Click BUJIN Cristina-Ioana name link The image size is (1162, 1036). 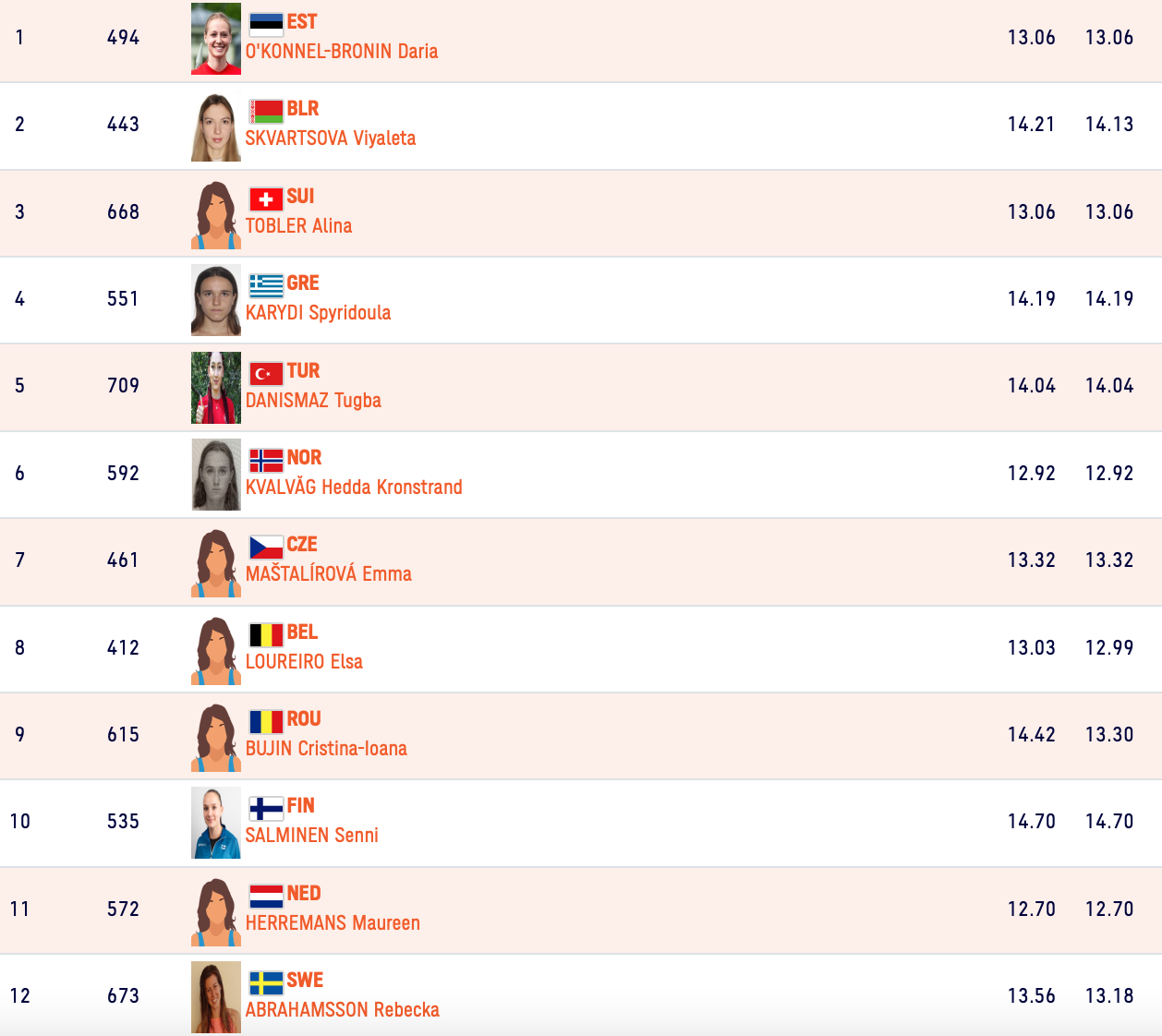326,749
